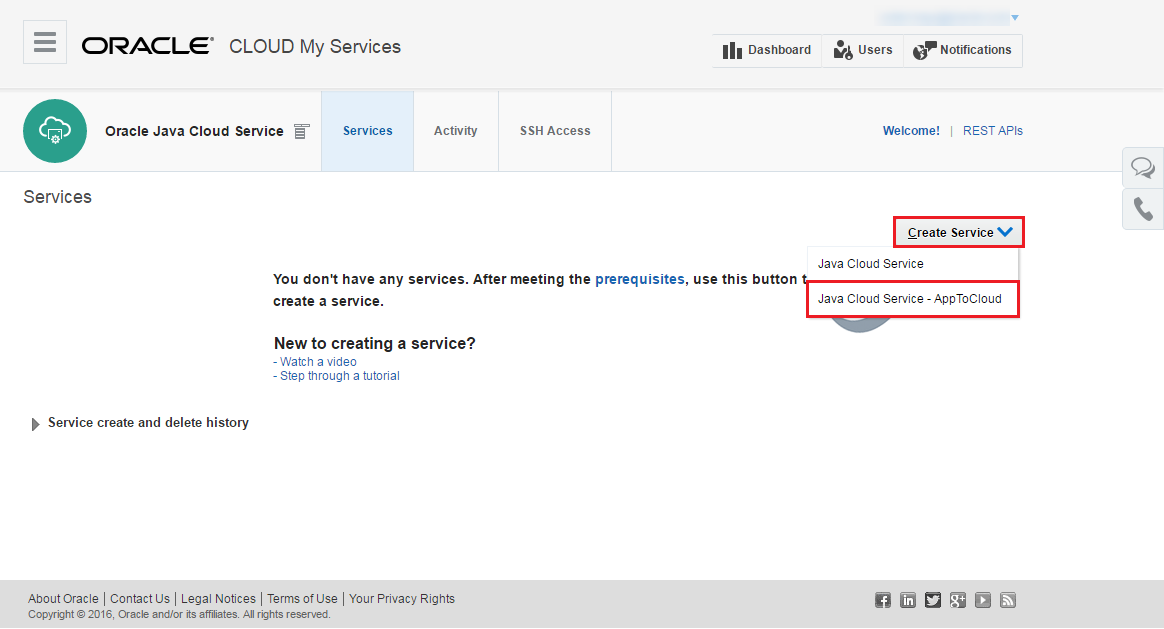Viewport: 1164px width, 629px height.
Task: Open About Oracle footer link
Action: [x=63, y=599]
